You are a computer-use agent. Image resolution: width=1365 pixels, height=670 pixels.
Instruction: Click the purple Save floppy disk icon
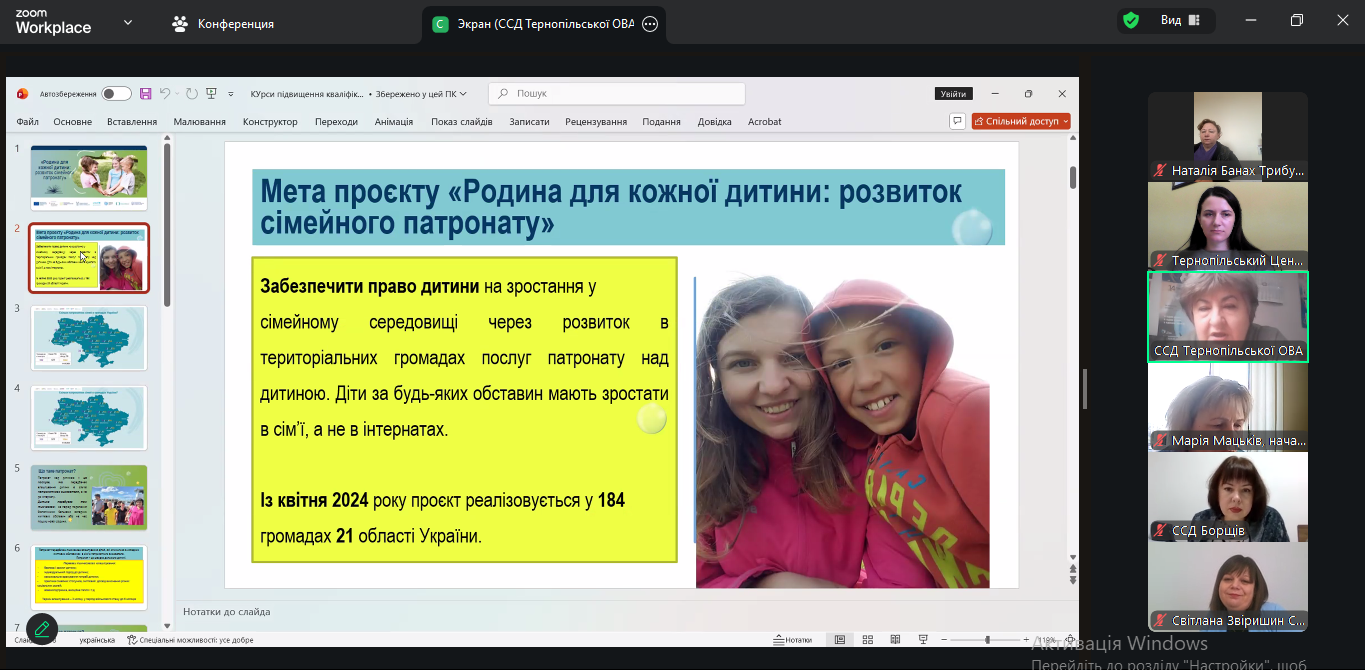tap(146, 94)
